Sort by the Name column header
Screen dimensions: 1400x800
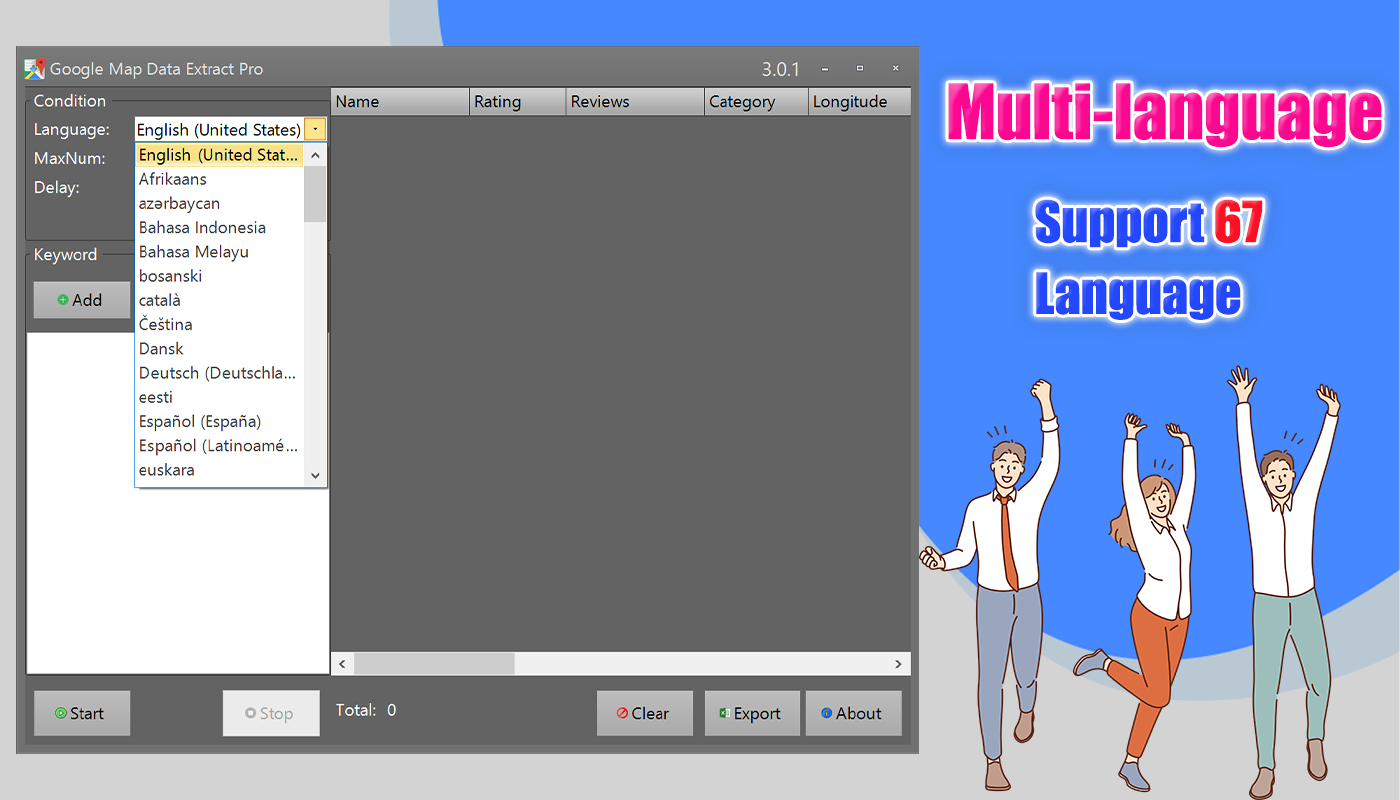pyautogui.click(x=400, y=102)
